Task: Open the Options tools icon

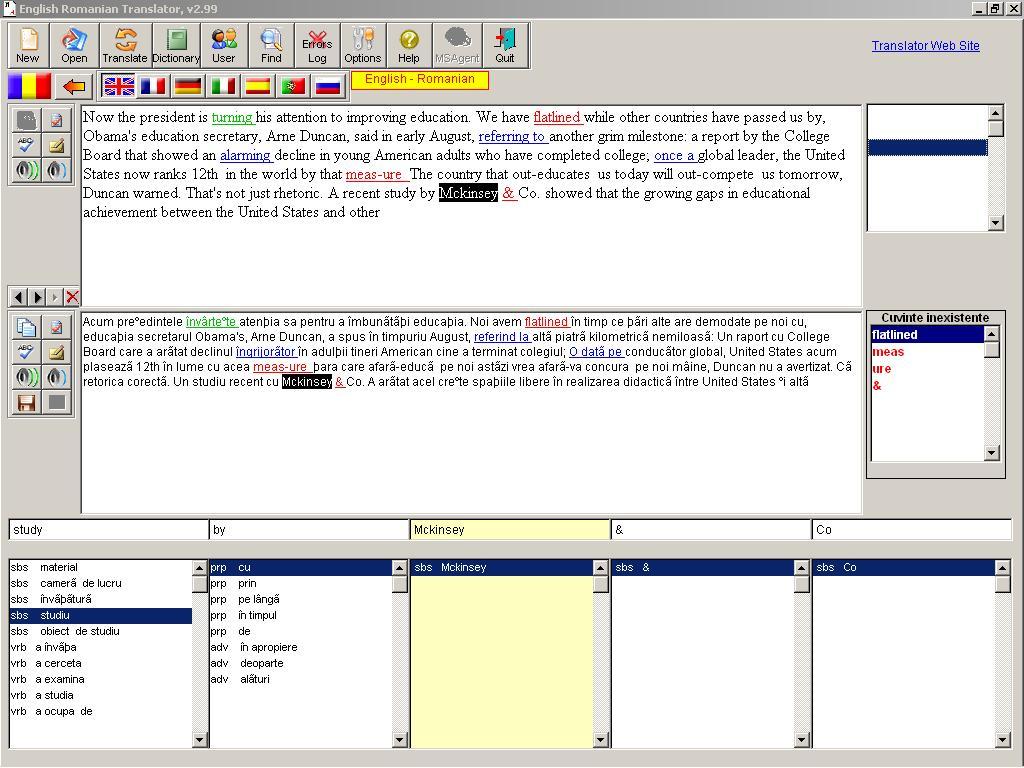Action: coord(362,45)
